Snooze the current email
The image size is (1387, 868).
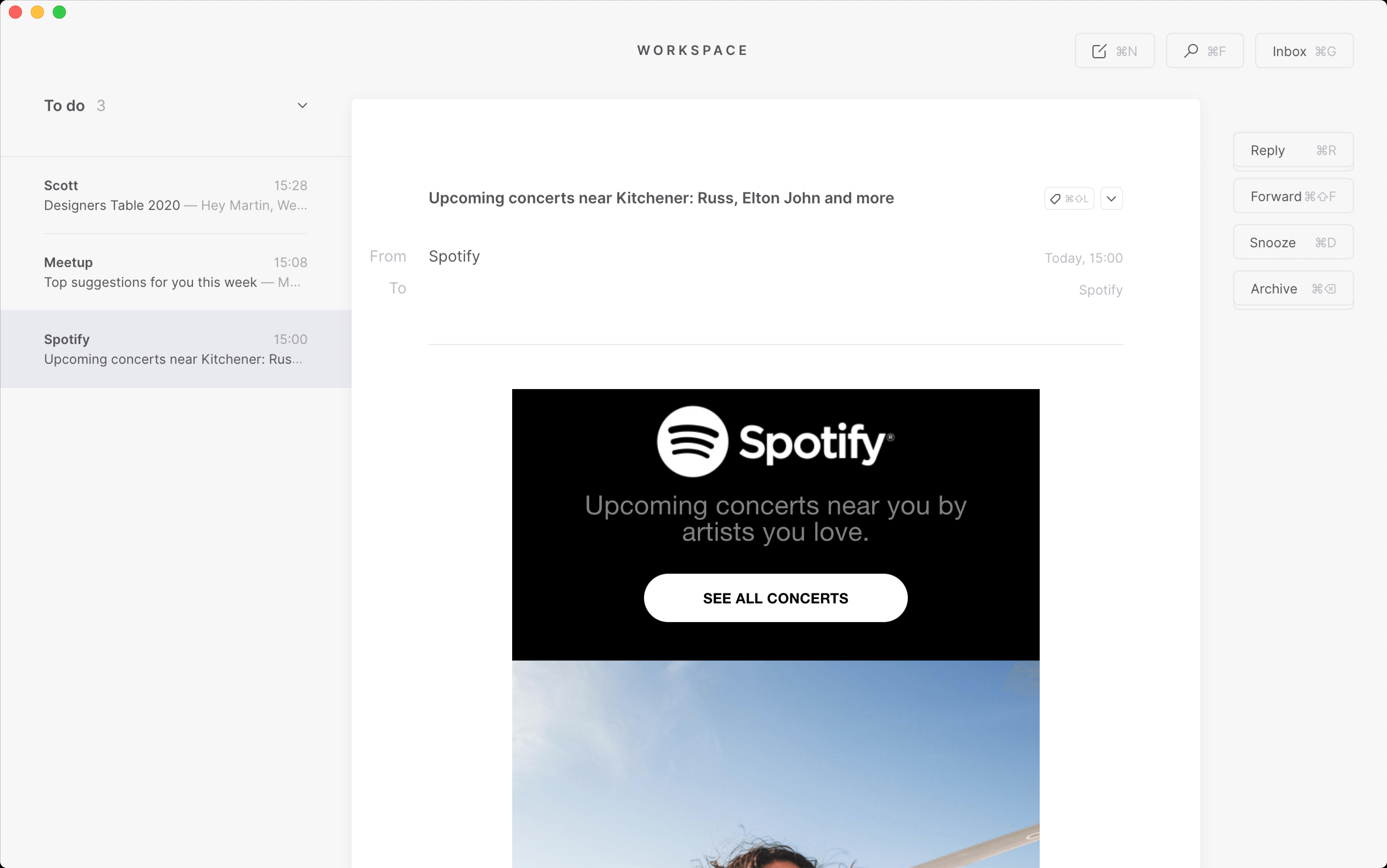[1292, 242]
